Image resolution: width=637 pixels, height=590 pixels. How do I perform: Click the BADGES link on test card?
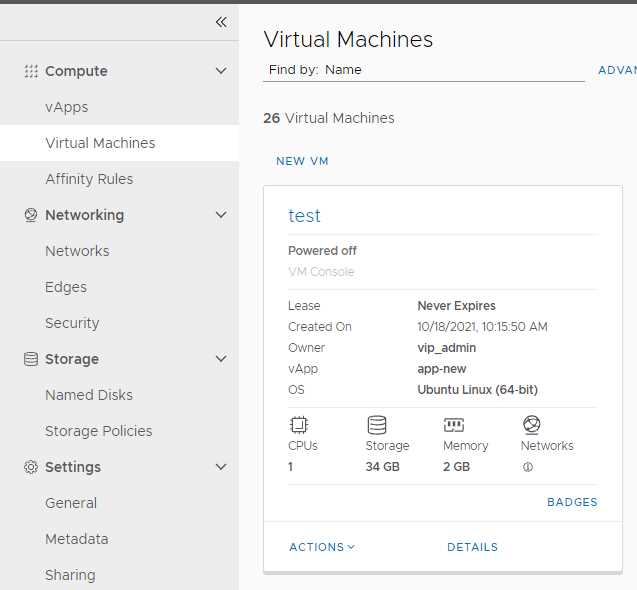click(x=572, y=502)
